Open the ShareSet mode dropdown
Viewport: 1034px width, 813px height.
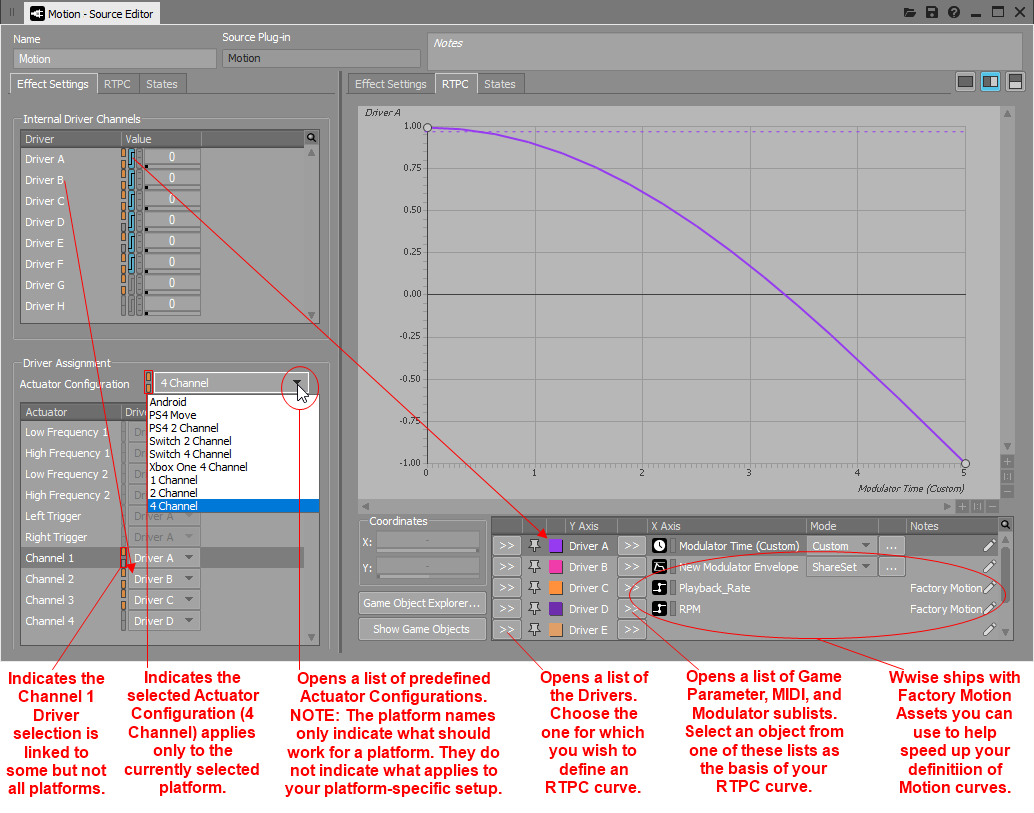coord(841,567)
